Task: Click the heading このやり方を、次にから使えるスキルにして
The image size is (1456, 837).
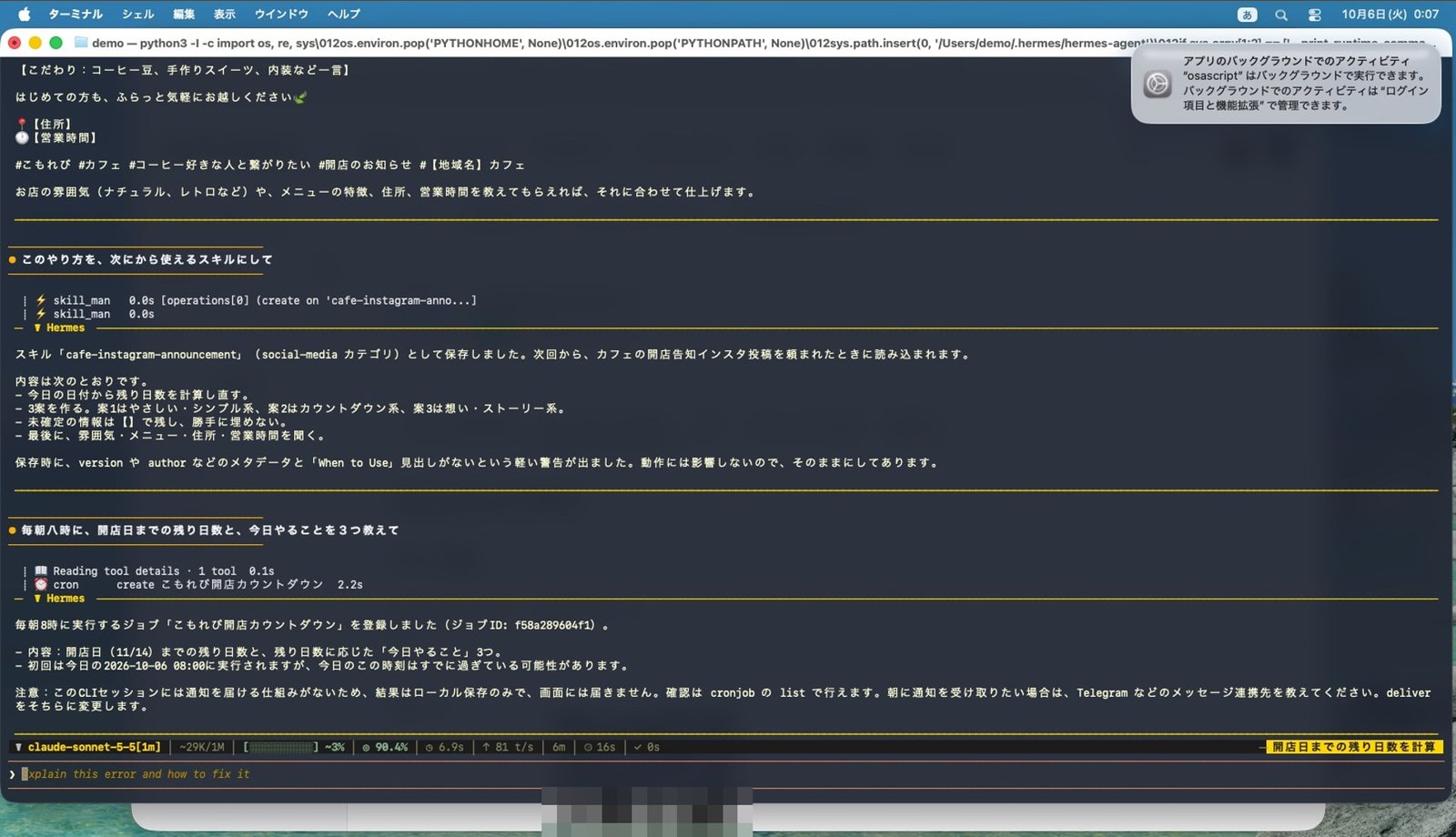Action: point(147,259)
